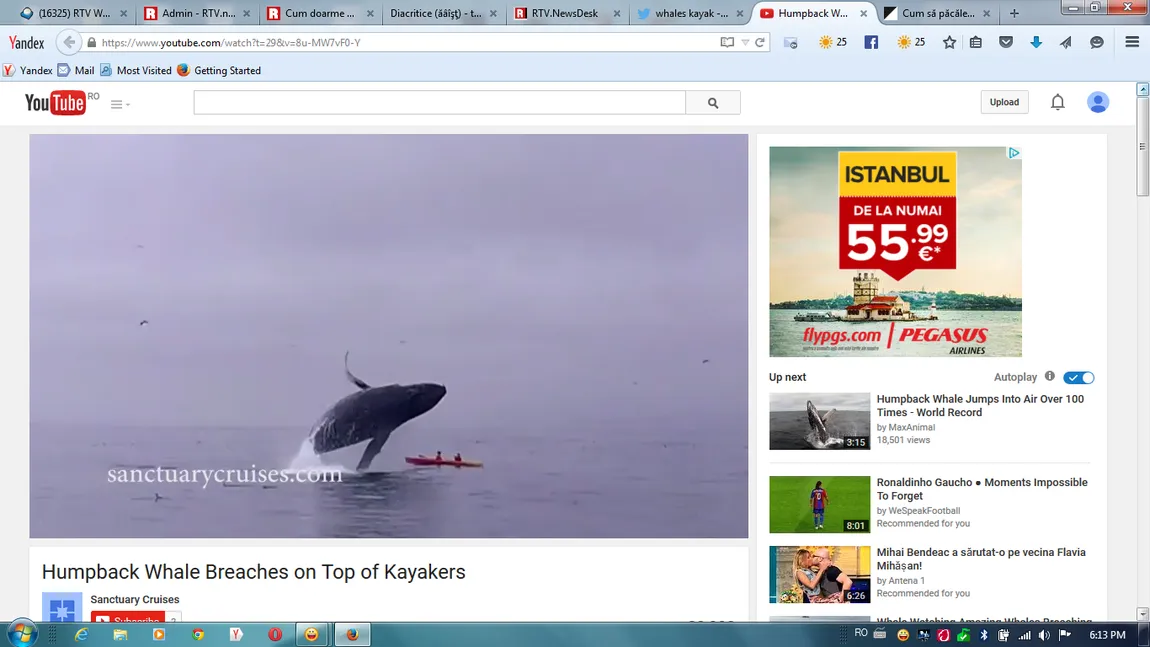Screen dimensions: 1150x647
Task: Reload the page with the refresh icon
Action: click(x=760, y=43)
